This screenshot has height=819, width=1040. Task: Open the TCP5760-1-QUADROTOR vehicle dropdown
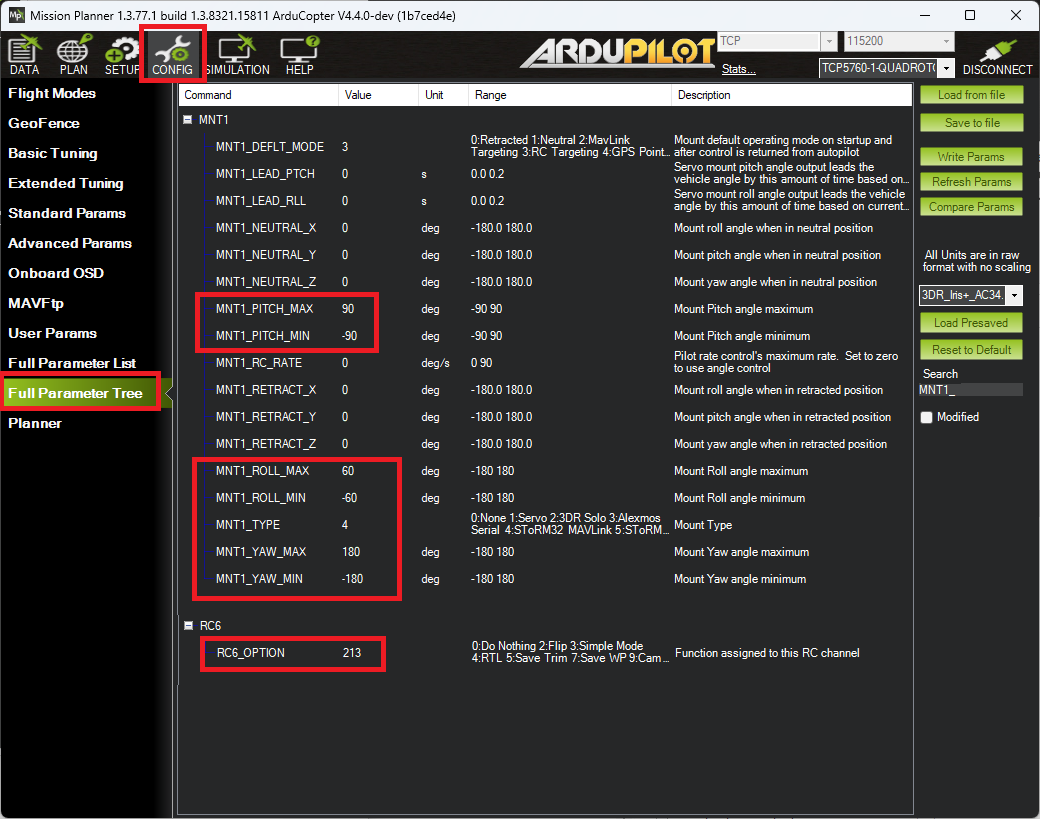[946, 68]
